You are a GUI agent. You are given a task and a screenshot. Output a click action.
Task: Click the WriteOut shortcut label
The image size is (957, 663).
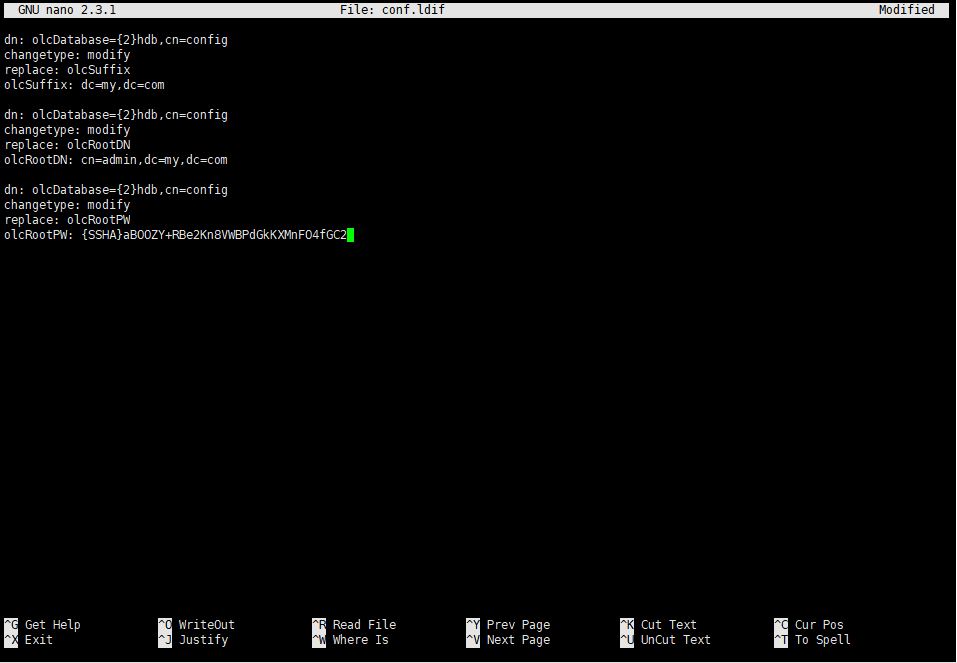click(206, 625)
